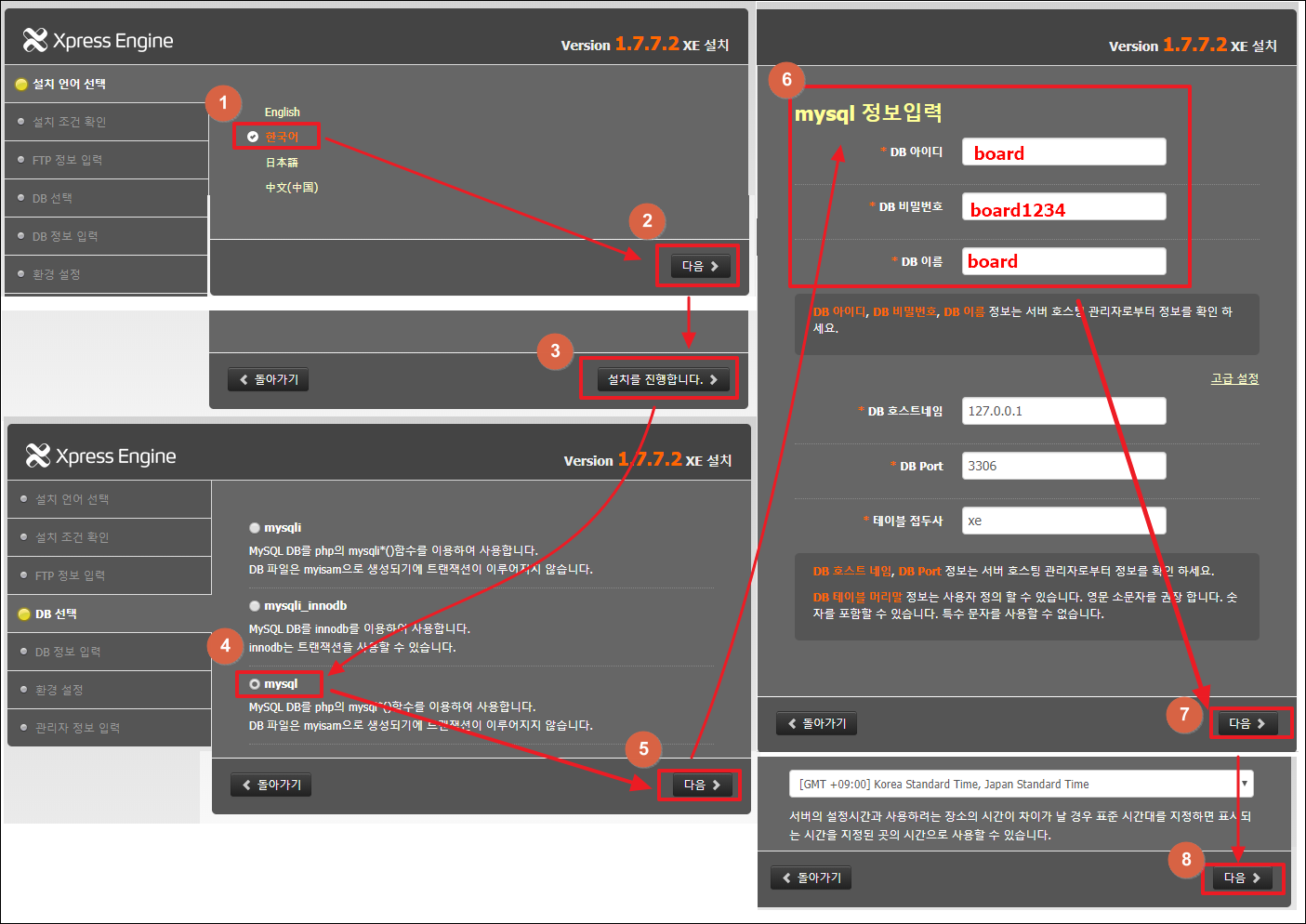Image resolution: width=1306 pixels, height=924 pixels.
Task: Open 설치 조건 확인 step in the language panel sidebar
Action: tap(106, 122)
